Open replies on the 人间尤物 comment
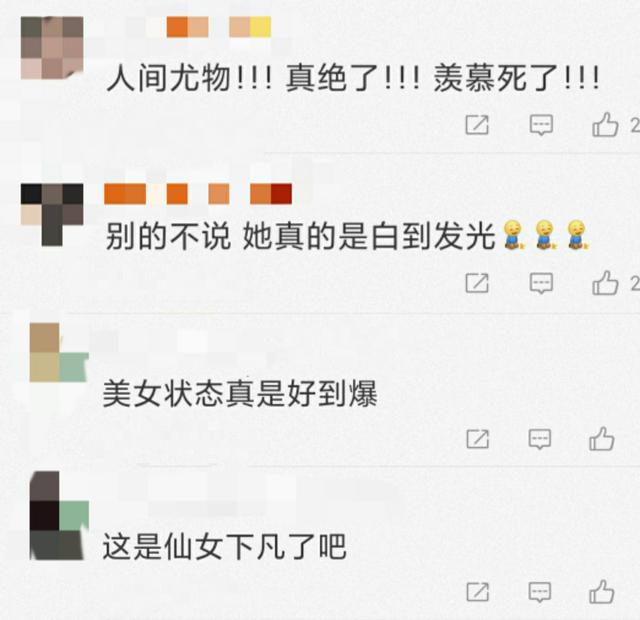This screenshot has height=620, width=640. click(541, 125)
